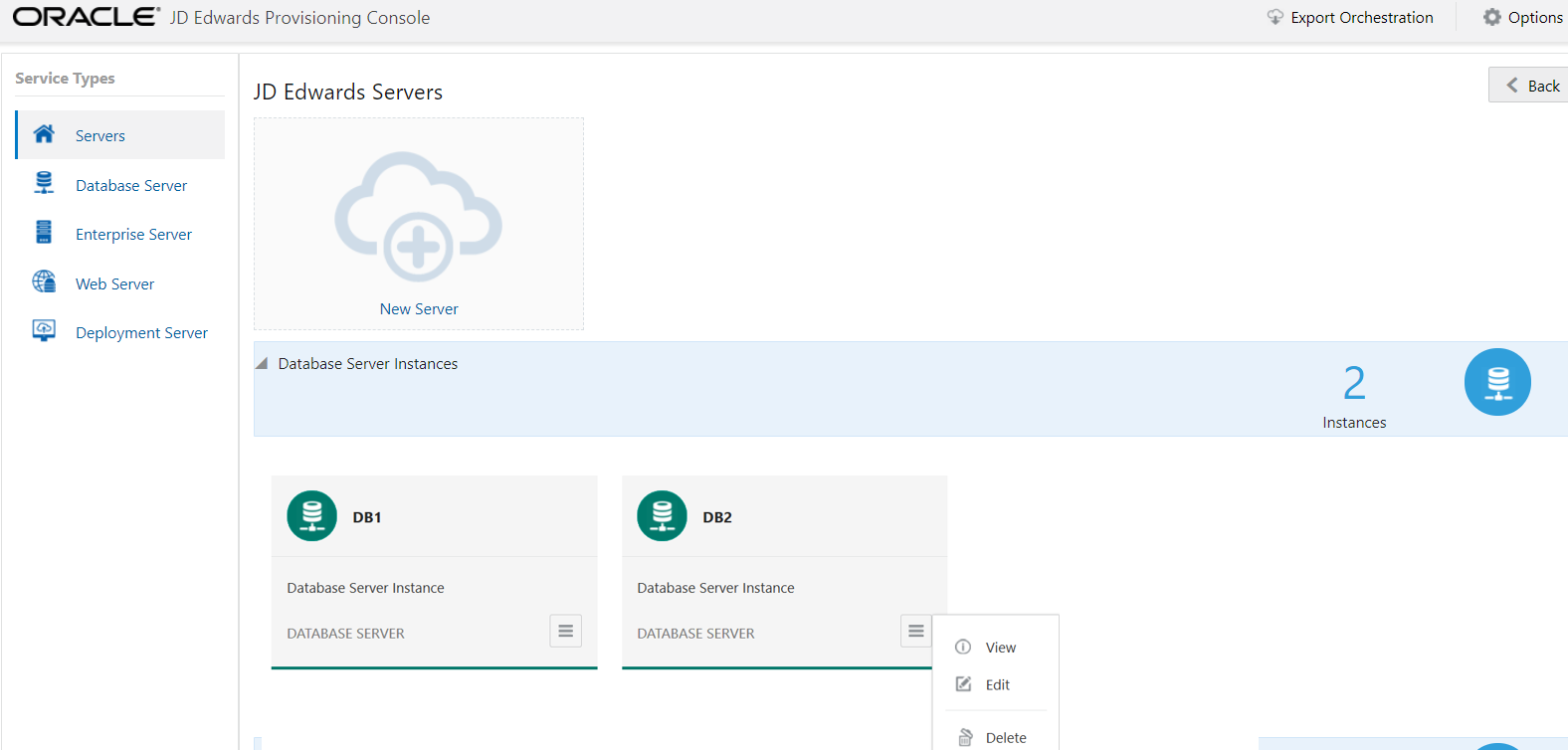Click JD Edwards Servers page heading

click(x=348, y=92)
